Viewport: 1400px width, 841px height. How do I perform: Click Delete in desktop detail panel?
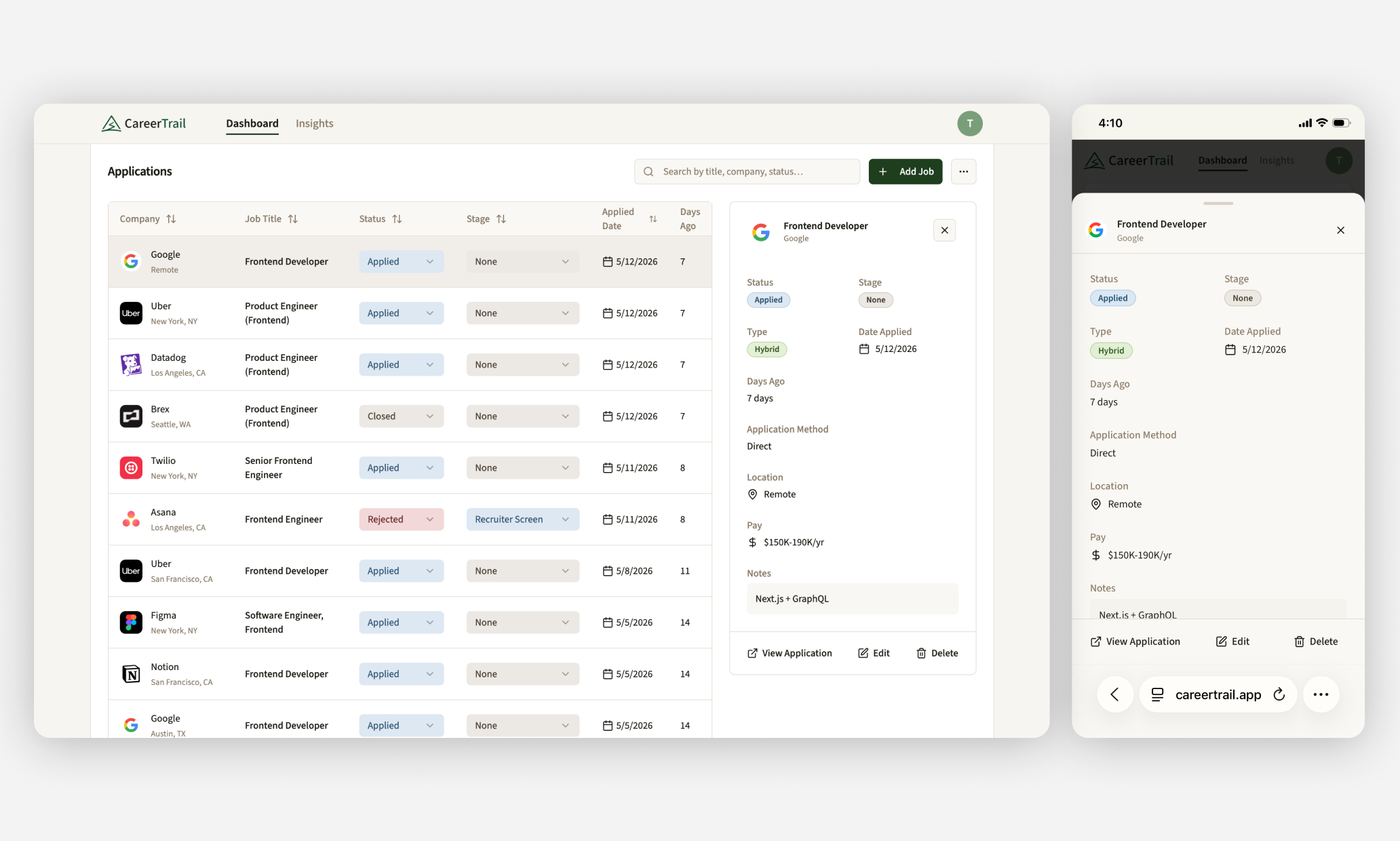pyautogui.click(x=937, y=653)
